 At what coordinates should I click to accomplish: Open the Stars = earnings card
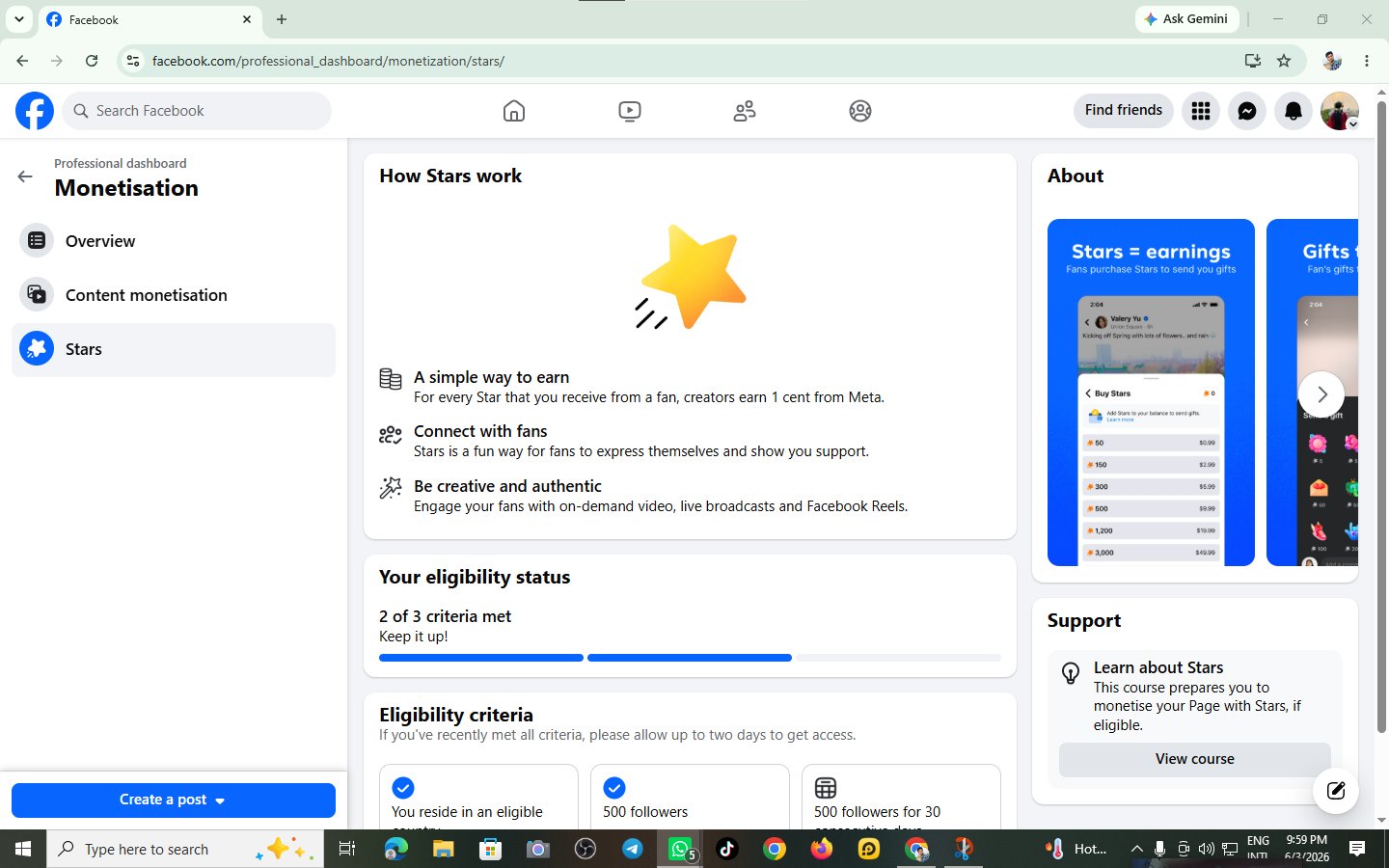tap(1151, 393)
